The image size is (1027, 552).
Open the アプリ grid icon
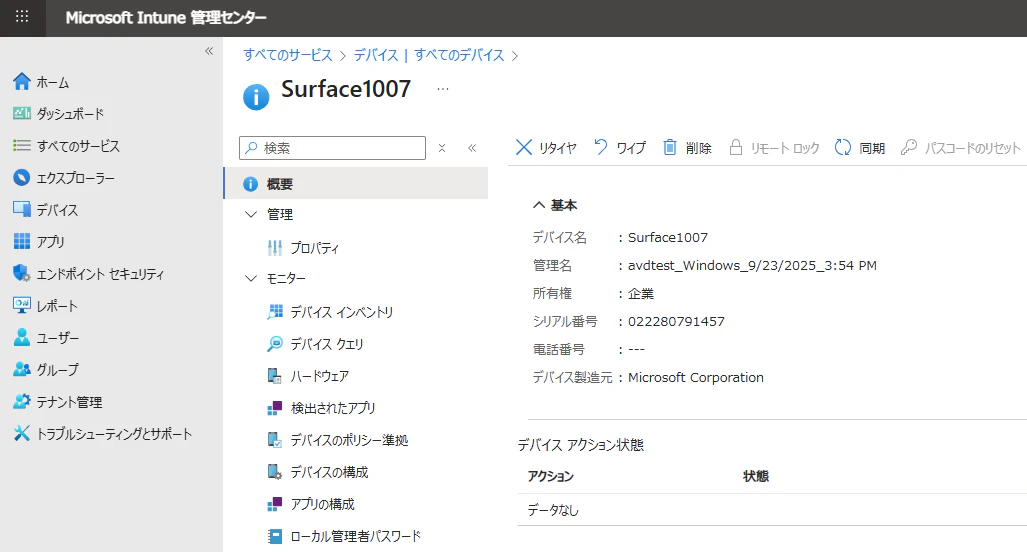[x=22, y=242]
